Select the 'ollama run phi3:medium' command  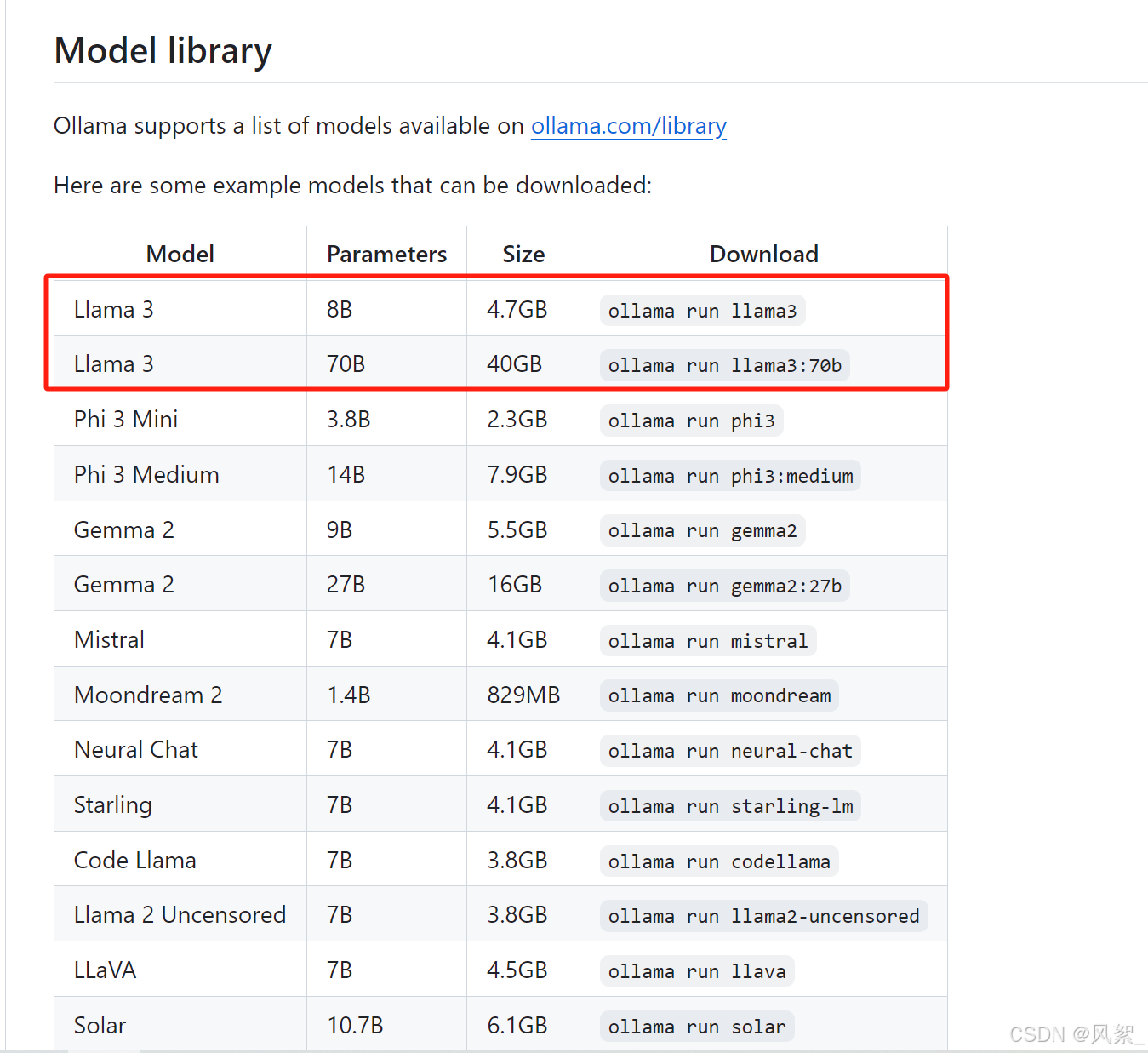pos(731,476)
